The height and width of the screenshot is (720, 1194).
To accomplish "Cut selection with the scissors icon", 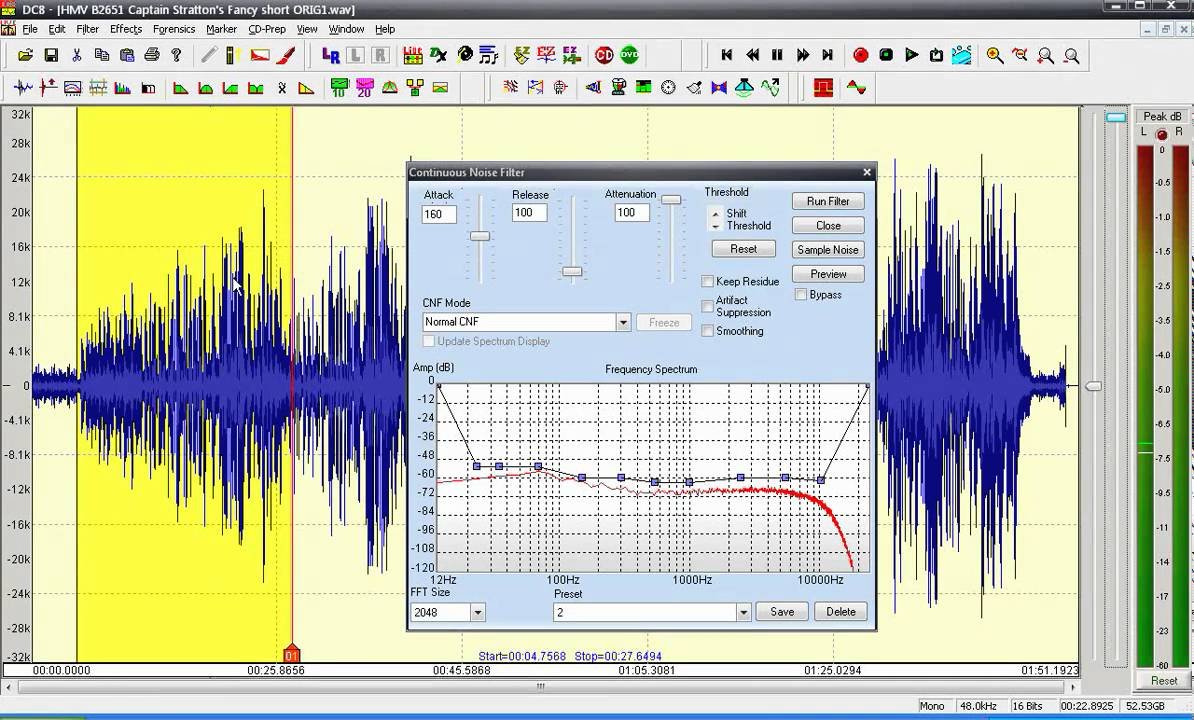I will coord(76,55).
